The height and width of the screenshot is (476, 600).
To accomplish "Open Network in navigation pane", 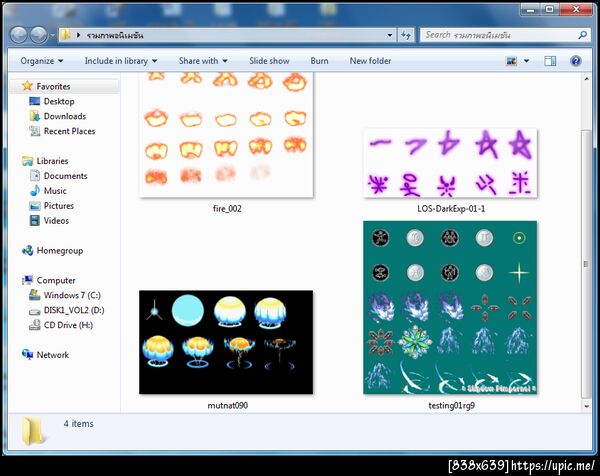I will coord(53,355).
